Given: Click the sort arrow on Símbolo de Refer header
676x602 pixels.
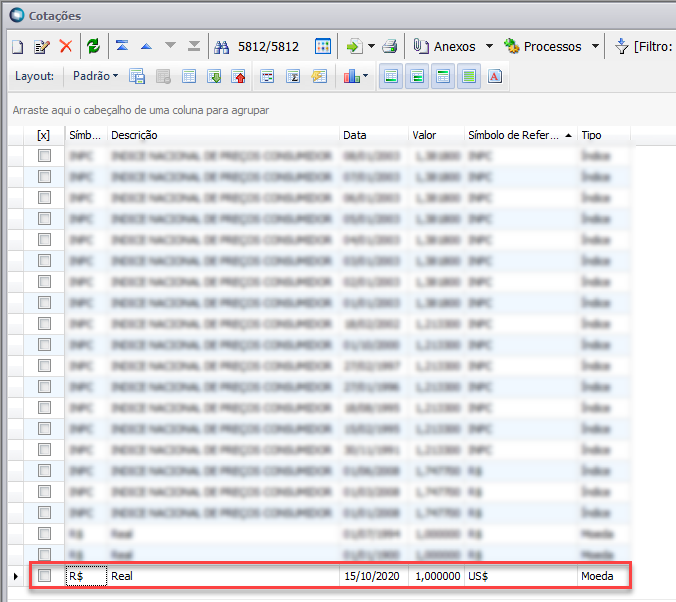Looking at the screenshot, I should 568,135.
